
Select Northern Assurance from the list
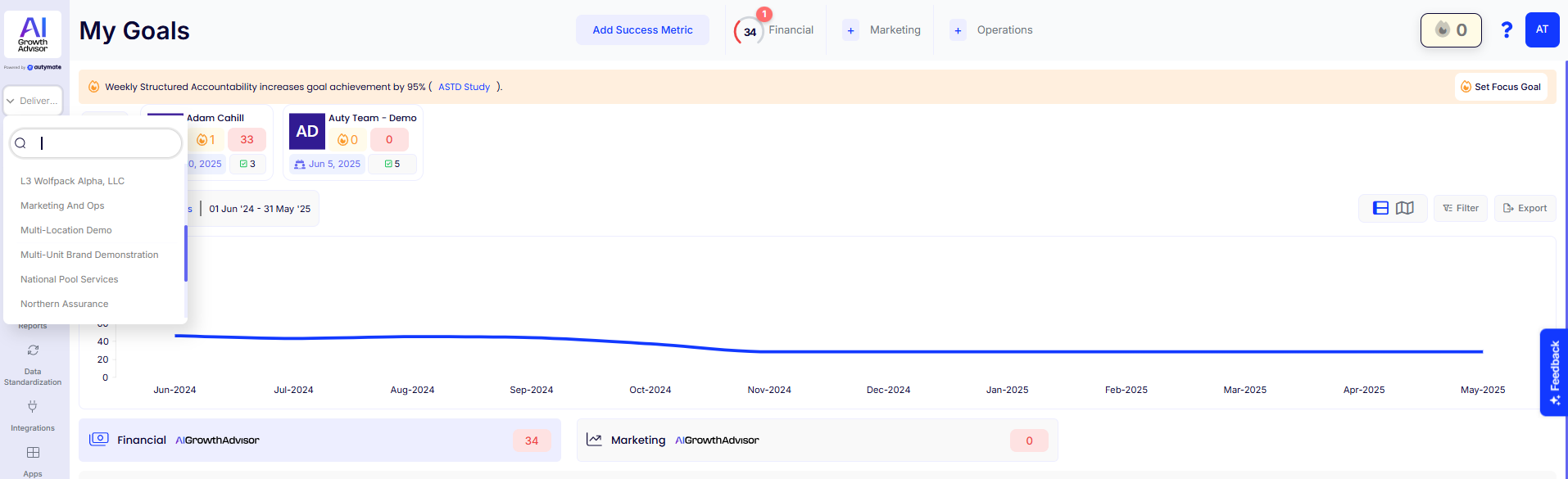64,304
